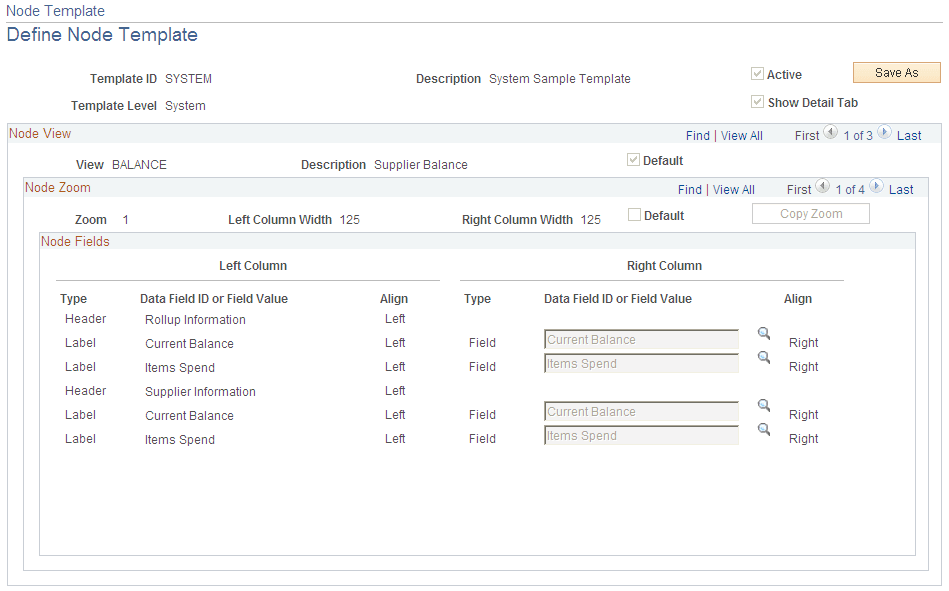The width and height of the screenshot is (949, 591).
Task: Toggle Default checkbox in Node View
Action: pyautogui.click(x=633, y=160)
